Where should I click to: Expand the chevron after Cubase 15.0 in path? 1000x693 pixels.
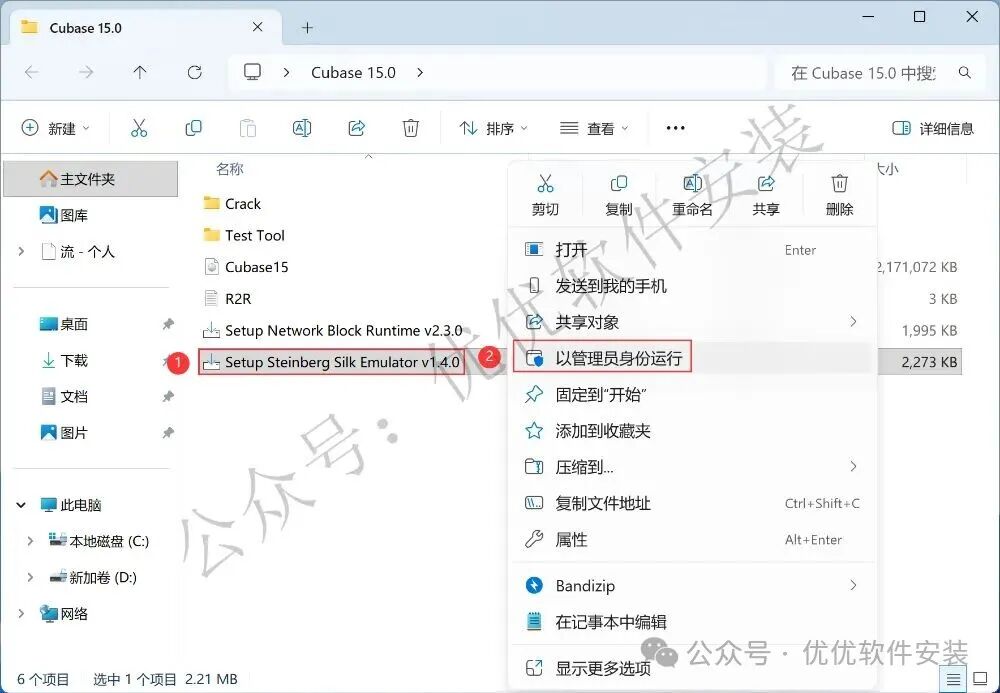[420, 73]
